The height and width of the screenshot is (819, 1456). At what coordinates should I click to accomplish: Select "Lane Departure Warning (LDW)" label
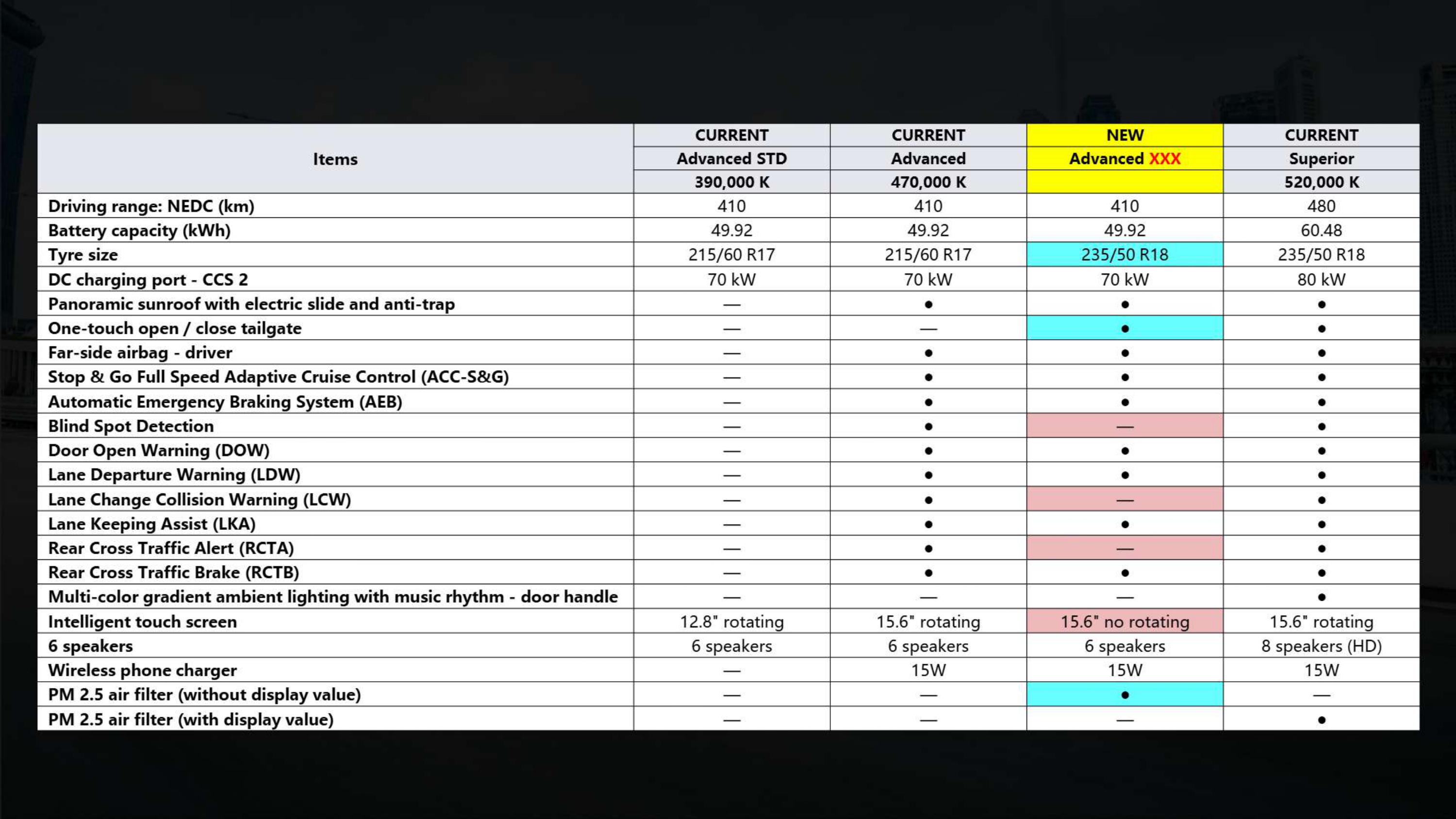coord(174,475)
